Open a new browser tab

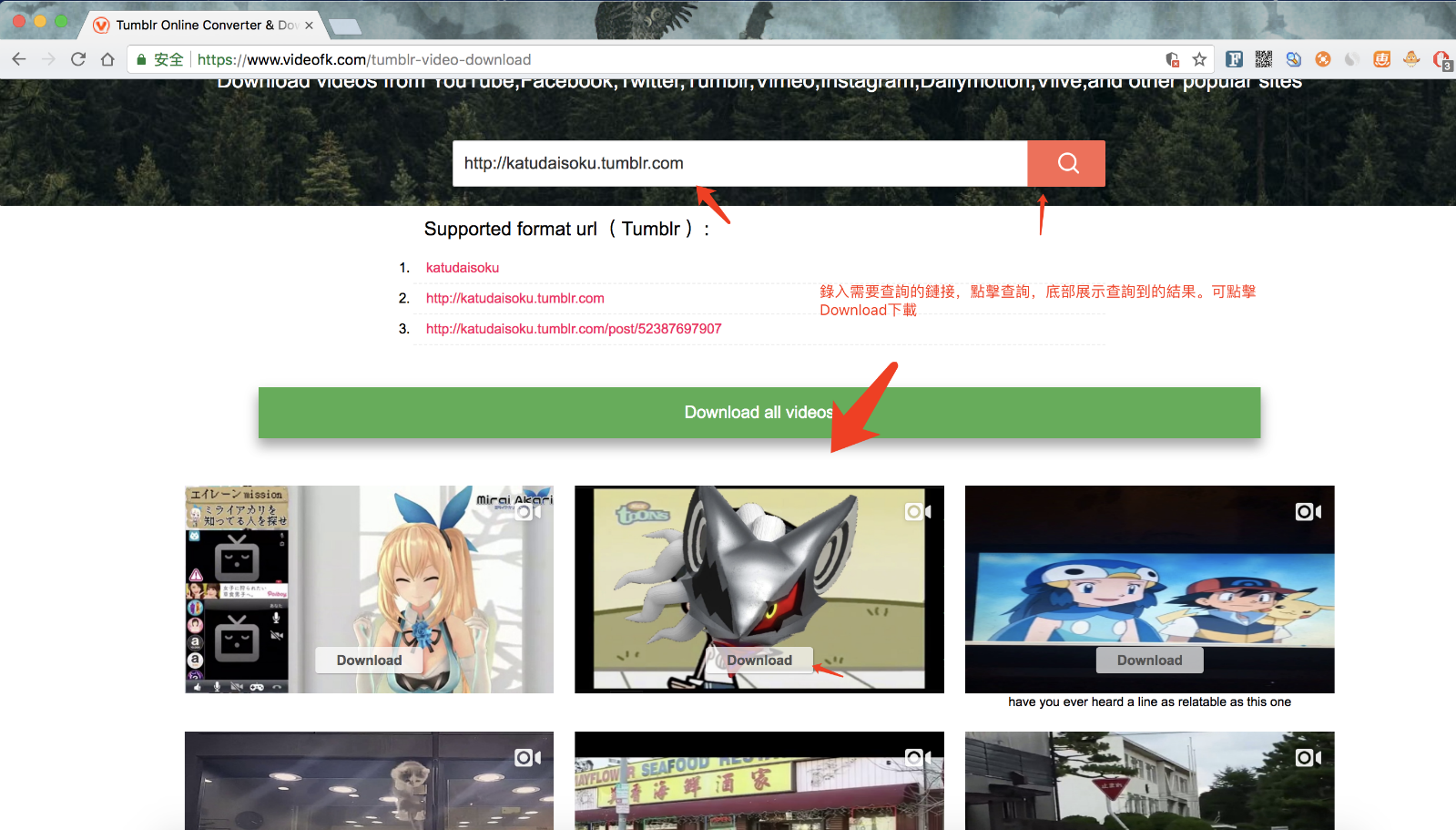(344, 26)
